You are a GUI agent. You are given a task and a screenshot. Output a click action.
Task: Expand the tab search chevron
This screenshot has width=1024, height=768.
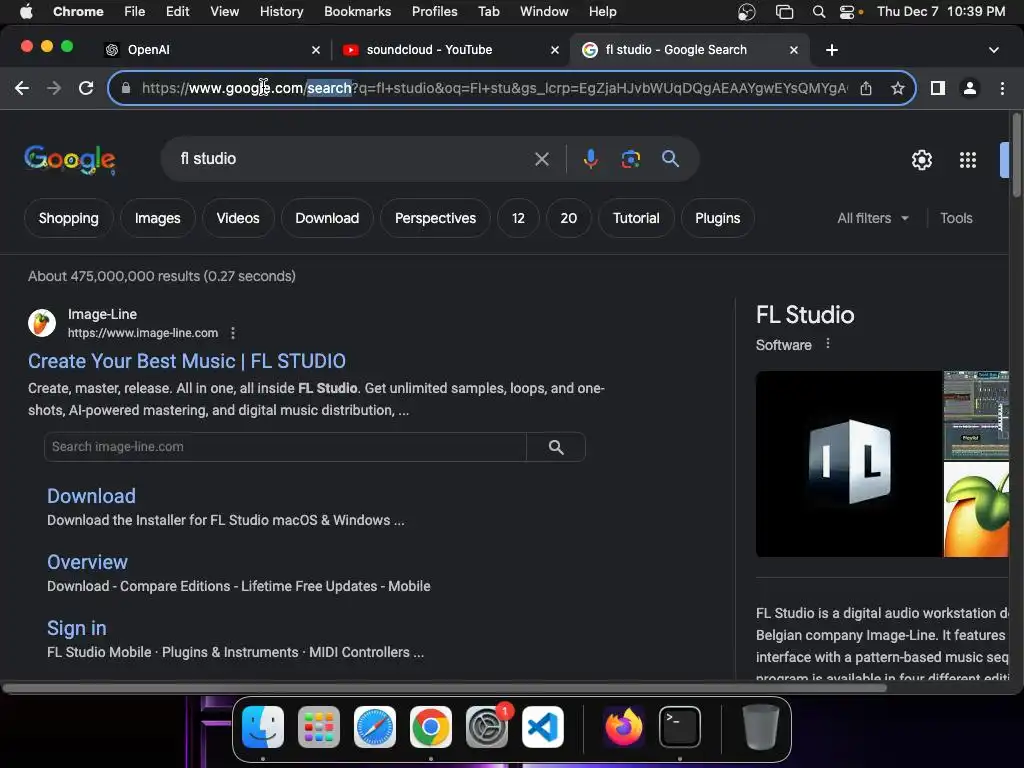[994, 50]
